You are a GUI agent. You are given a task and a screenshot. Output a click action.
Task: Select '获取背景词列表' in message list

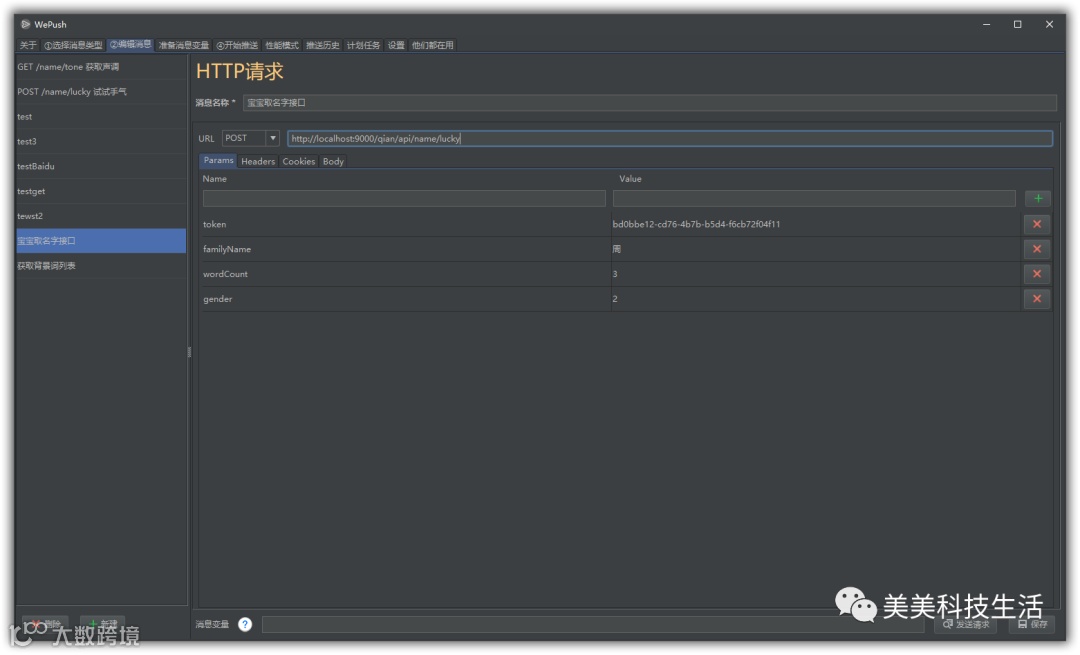[x=101, y=265]
